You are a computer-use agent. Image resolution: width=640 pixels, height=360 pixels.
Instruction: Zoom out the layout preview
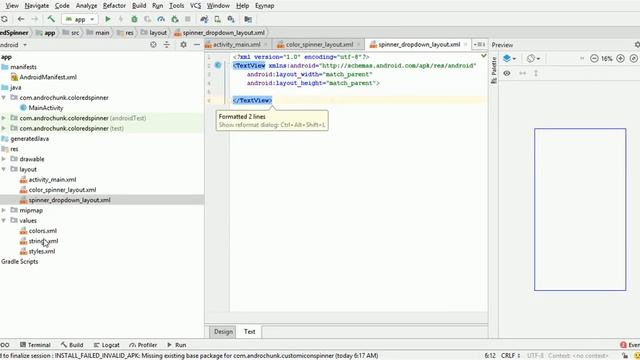pos(594,59)
